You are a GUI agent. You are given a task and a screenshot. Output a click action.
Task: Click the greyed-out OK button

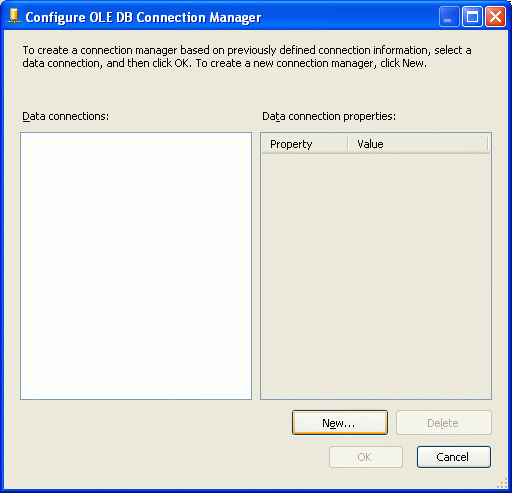point(366,457)
